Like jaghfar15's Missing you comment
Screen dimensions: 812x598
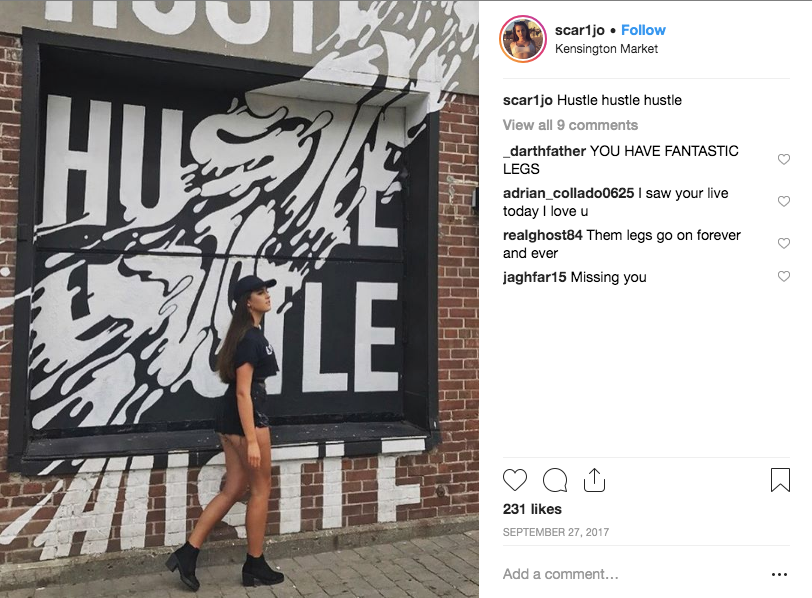pyautogui.click(x=784, y=276)
